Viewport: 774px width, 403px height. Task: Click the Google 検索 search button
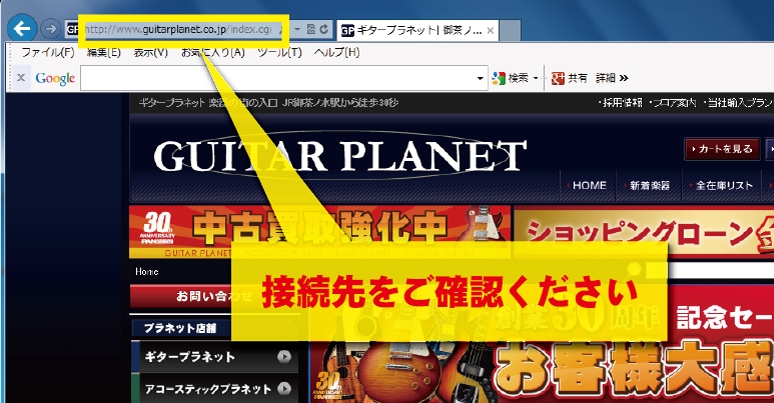510,78
